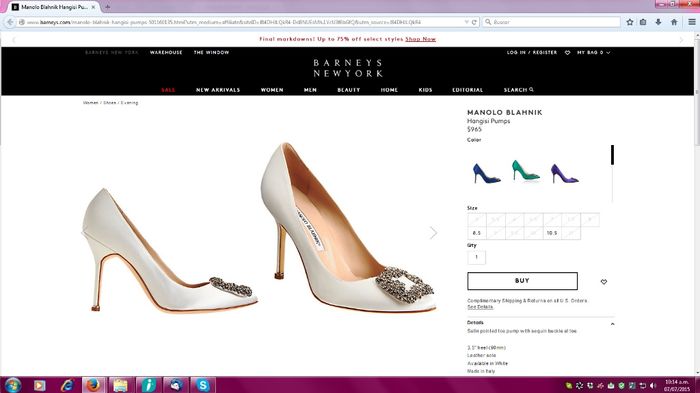Image resolution: width=700 pixels, height=393 pixels.
Task: Click the Search label in navigation
Action: [x=515, y=90]
